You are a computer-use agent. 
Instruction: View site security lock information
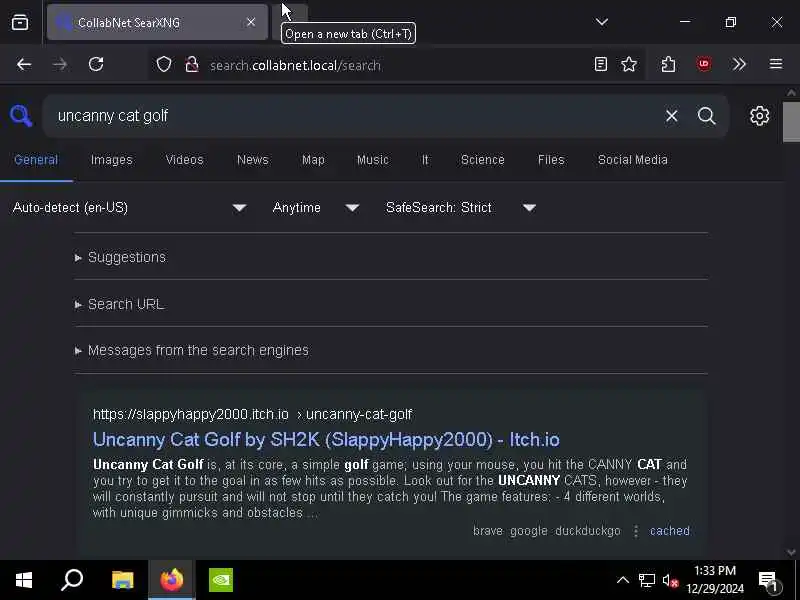(192, 65)
